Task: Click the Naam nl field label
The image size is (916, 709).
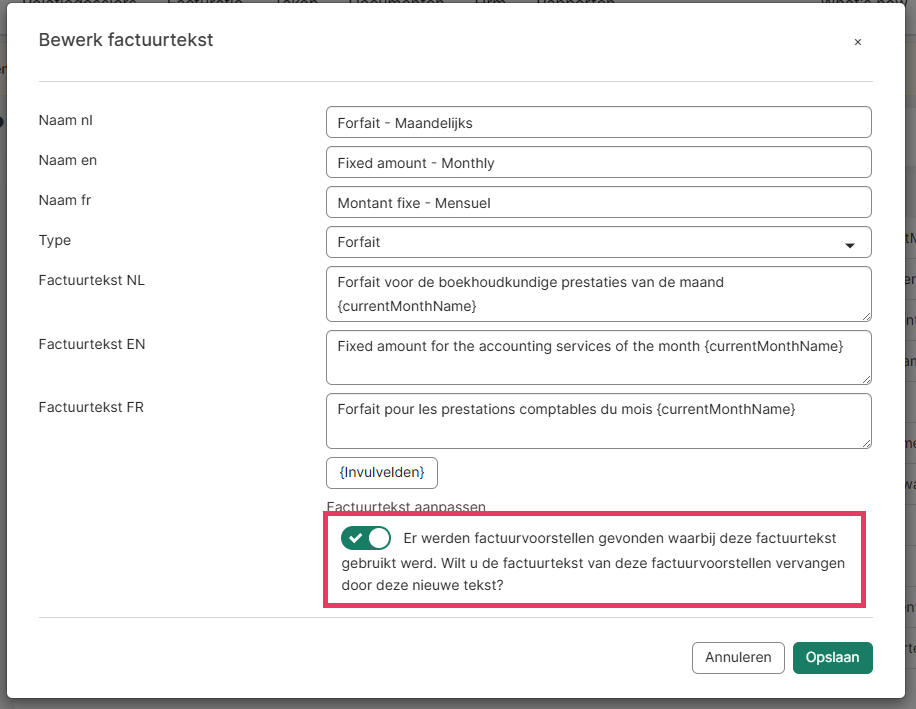Action: 66,120
